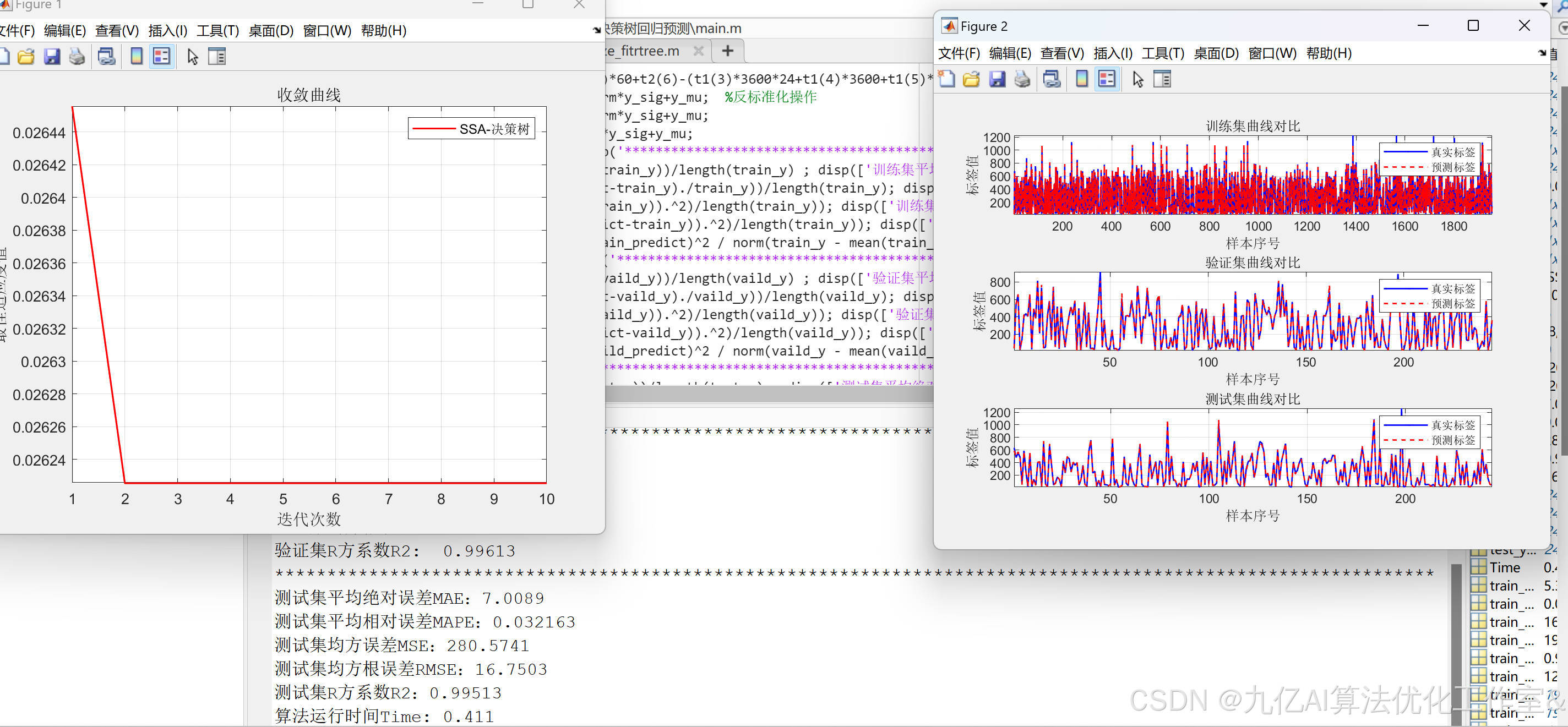Toggle Insert Legend button in Figure 2
This screenshot has width=1568, height=727.
[x=1107, y=79]
